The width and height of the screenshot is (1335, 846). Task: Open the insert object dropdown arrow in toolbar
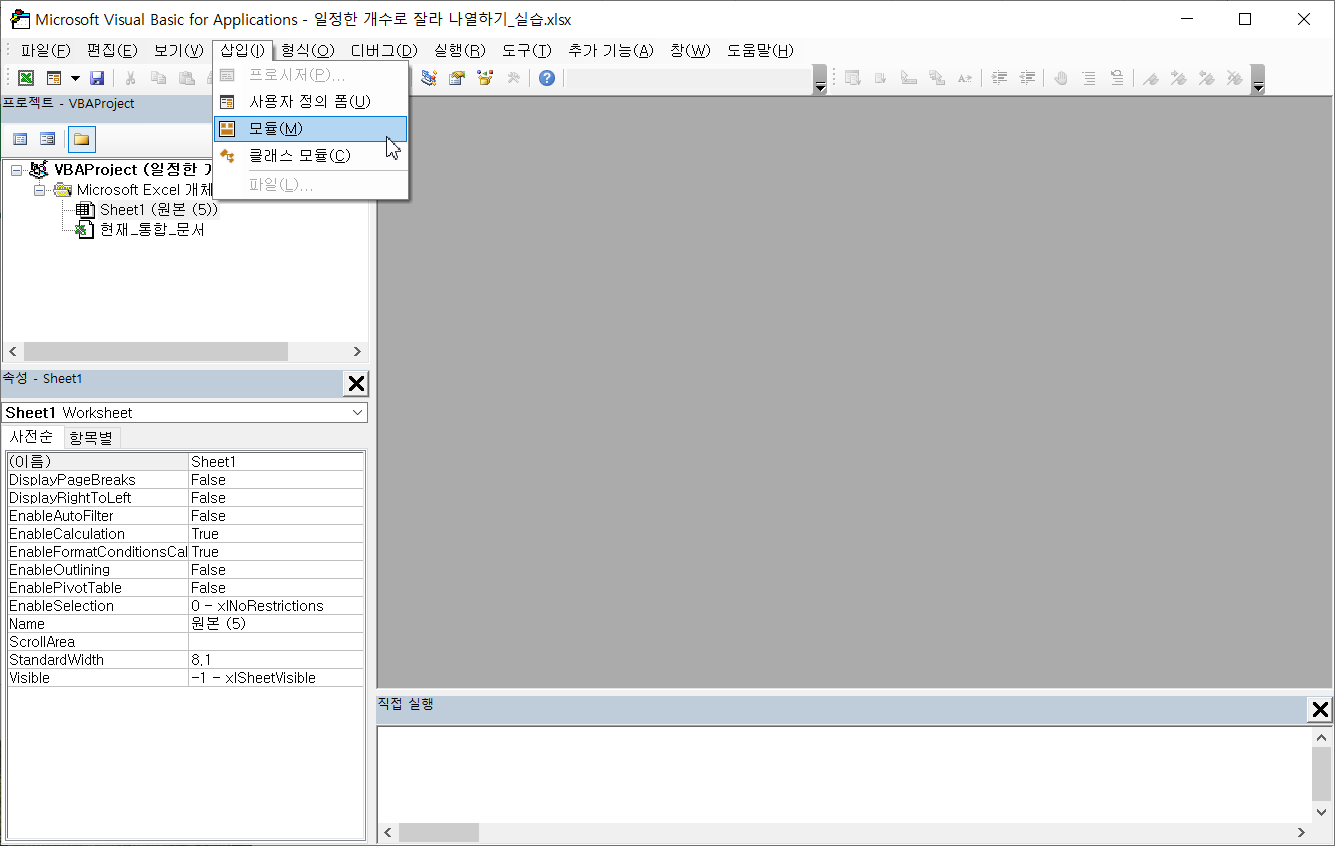point(75,78)
